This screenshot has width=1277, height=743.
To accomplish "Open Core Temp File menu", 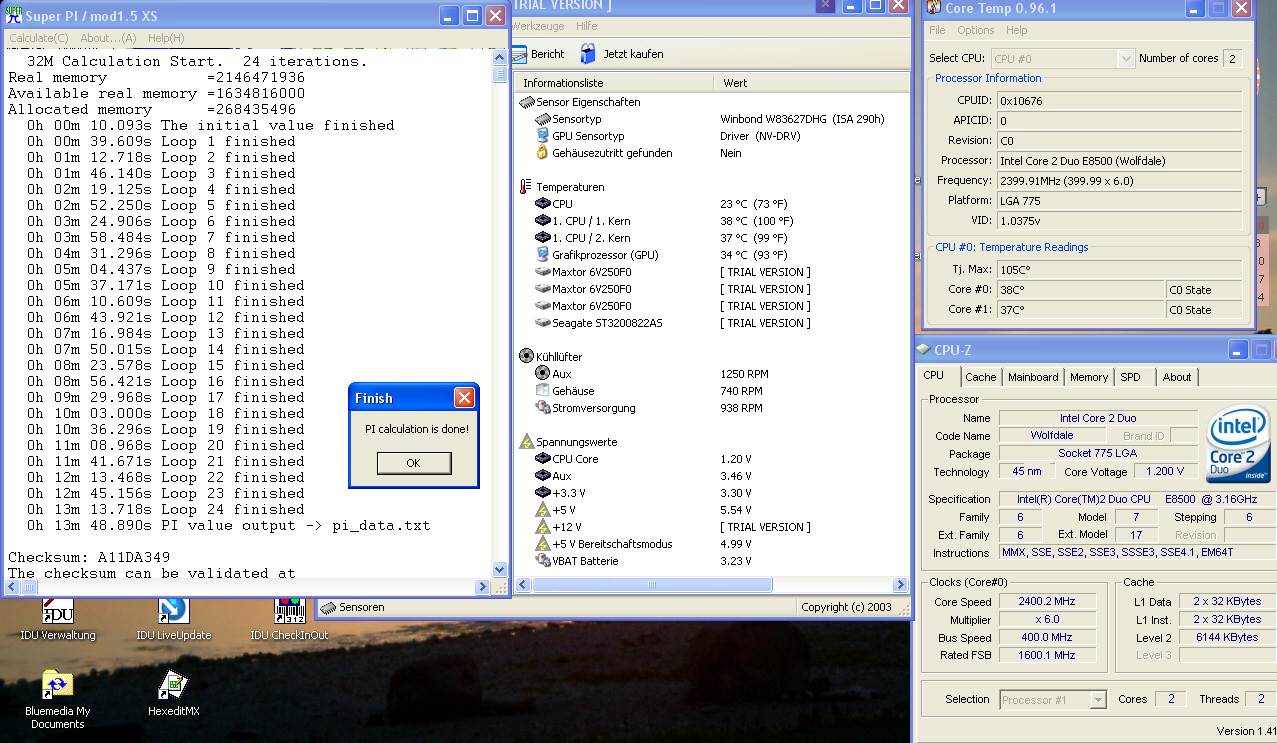I will click(x=937, y=30).
